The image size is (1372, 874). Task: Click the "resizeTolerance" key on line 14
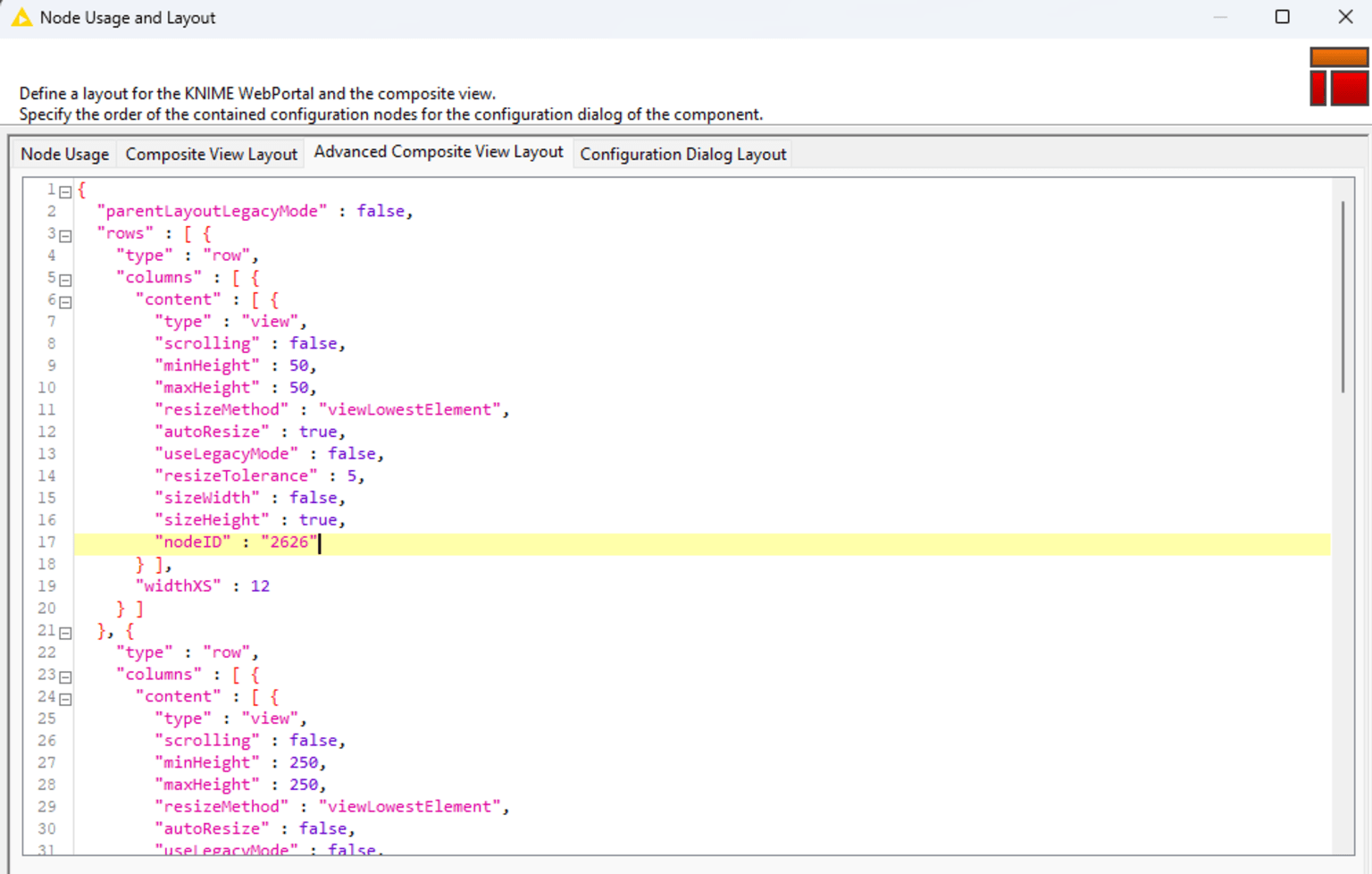(x=236, y=475)
